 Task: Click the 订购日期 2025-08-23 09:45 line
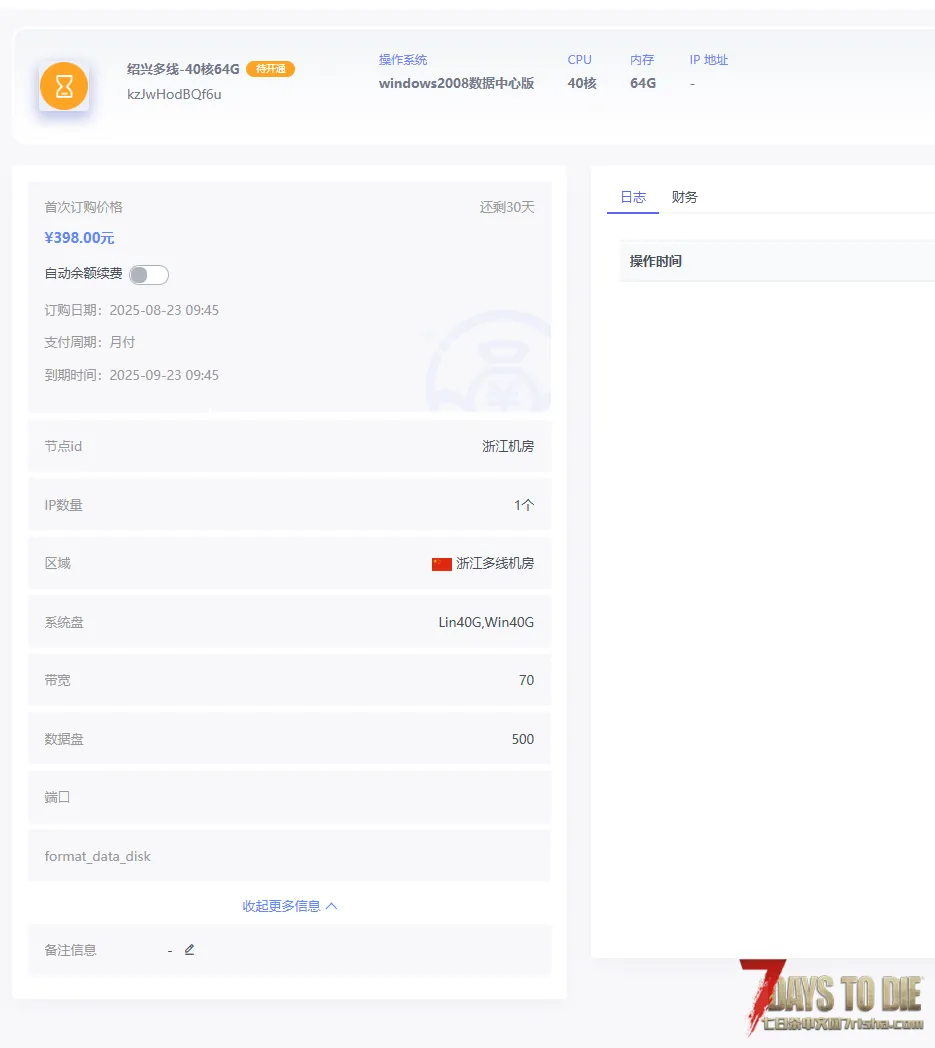pos(132,310)
